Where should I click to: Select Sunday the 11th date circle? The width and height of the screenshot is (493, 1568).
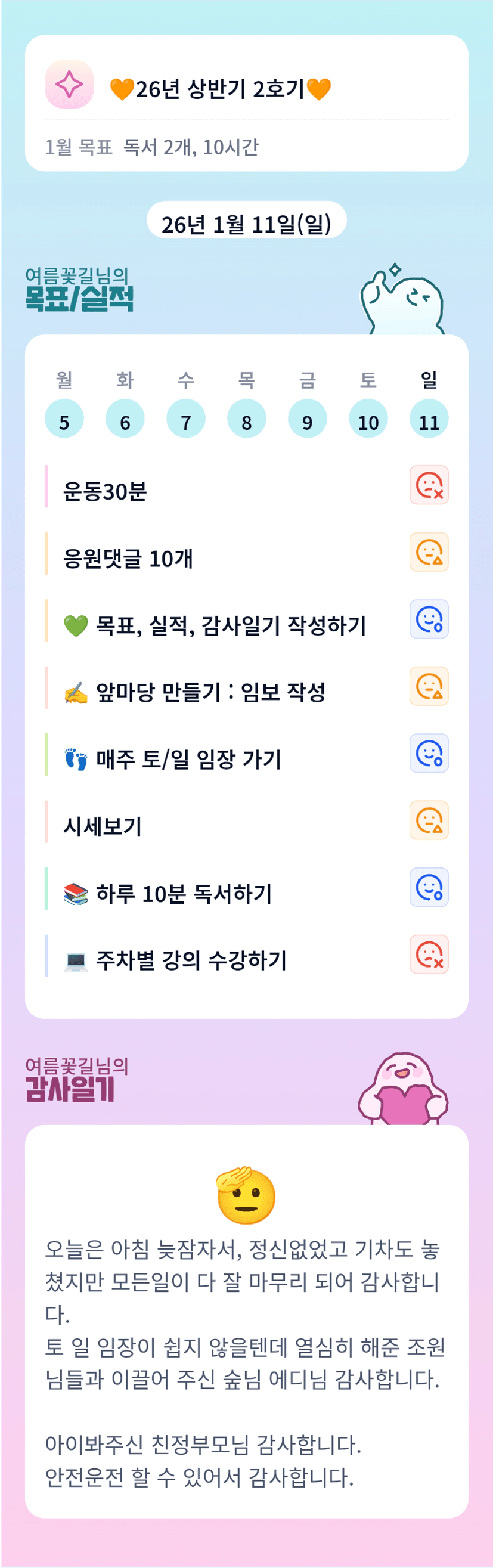[x=429, y=419]
